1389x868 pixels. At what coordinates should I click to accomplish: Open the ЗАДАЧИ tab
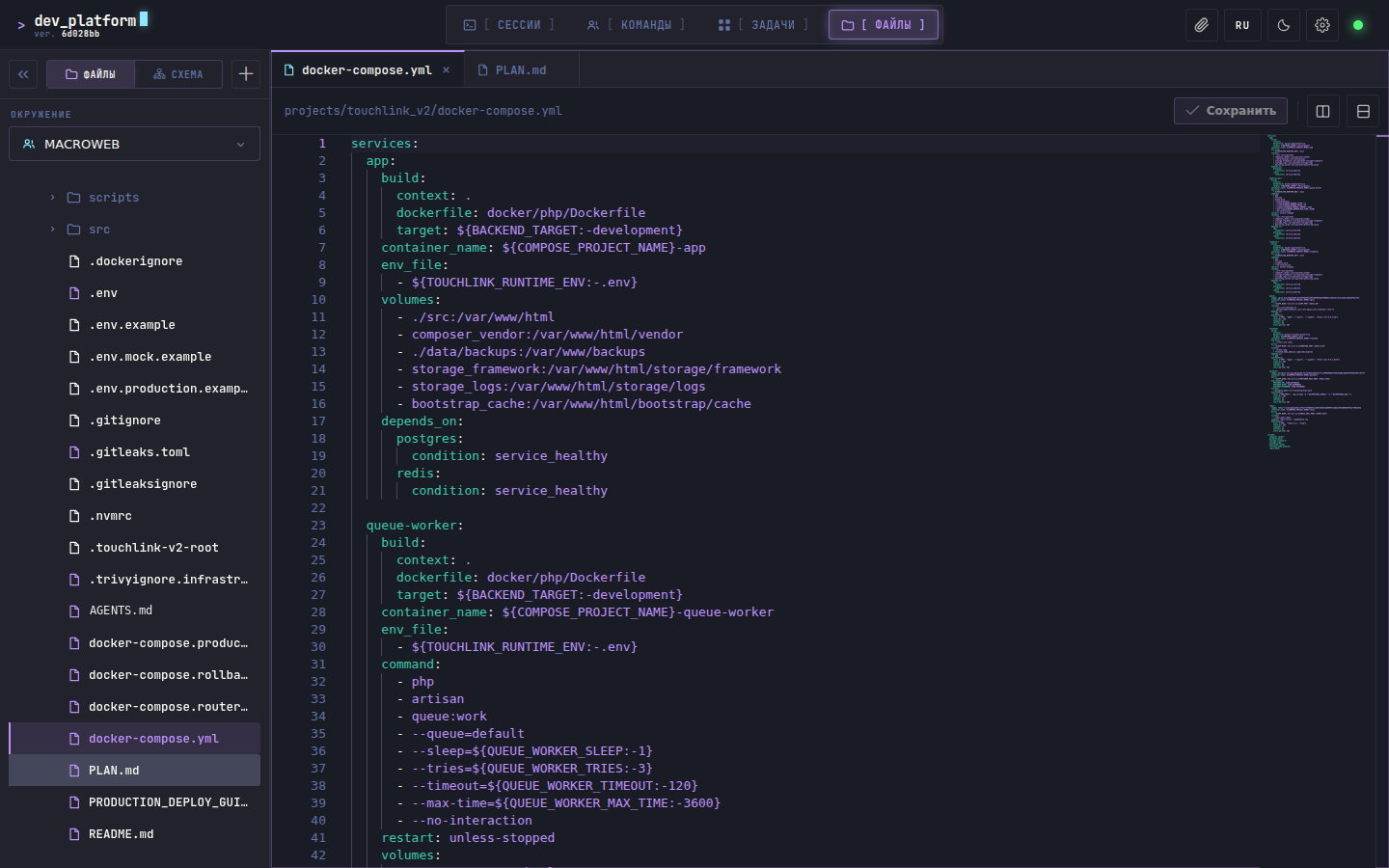coord(764,25)
